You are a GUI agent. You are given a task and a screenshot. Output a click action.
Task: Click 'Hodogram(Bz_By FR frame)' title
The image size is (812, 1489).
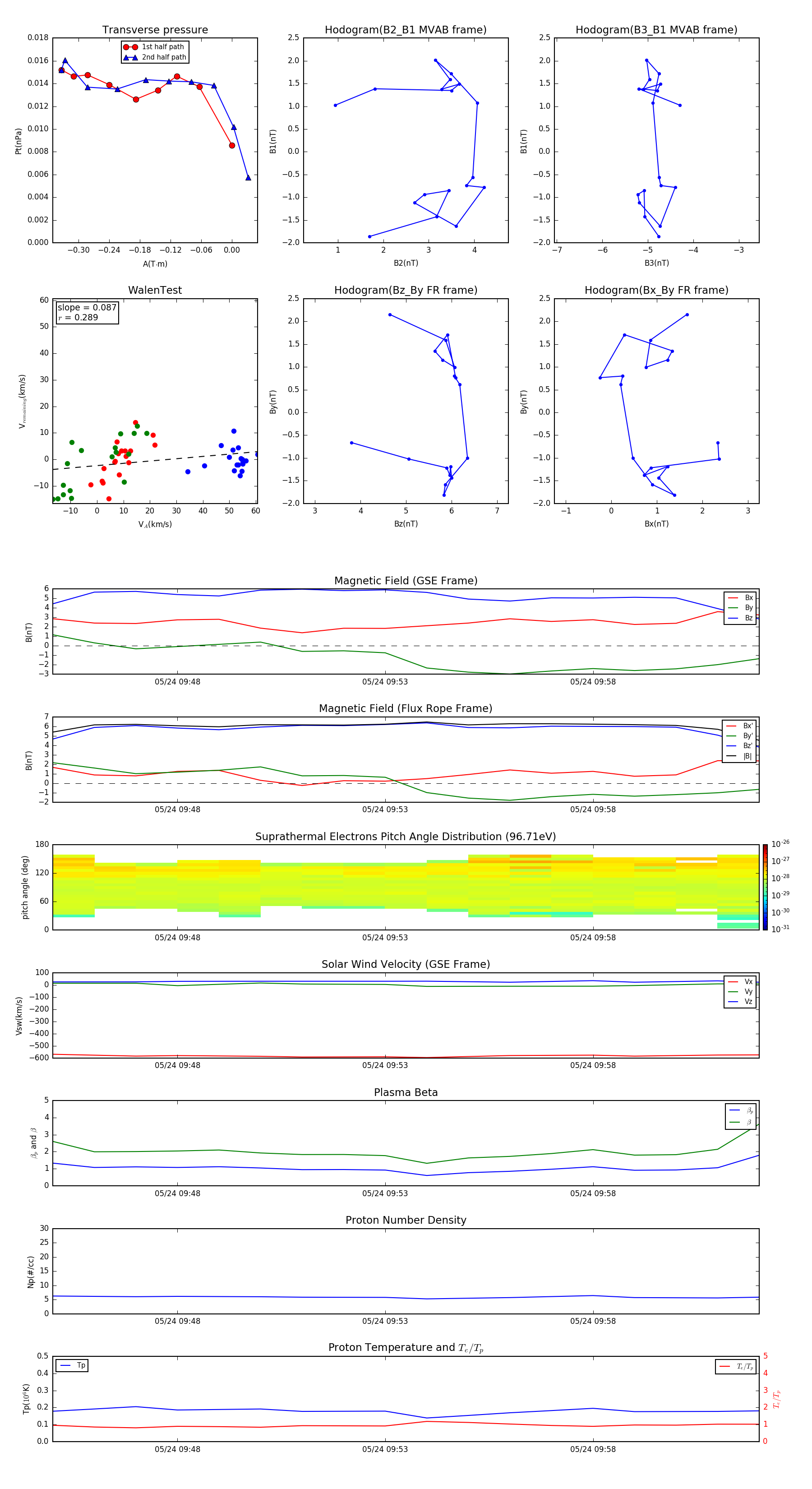(x=406, y=290)
